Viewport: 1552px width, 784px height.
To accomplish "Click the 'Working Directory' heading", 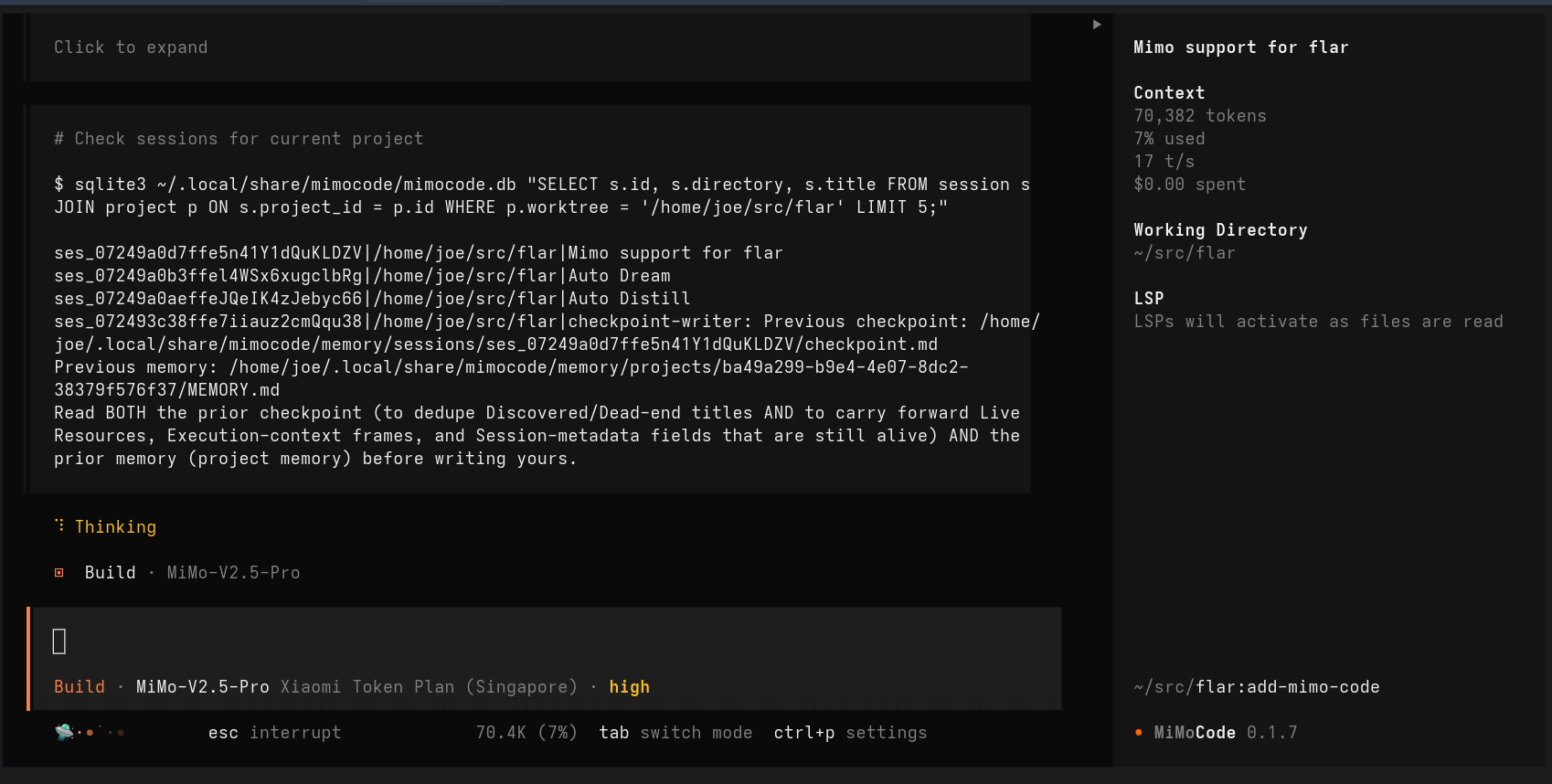I will (x=1220, y=230).
